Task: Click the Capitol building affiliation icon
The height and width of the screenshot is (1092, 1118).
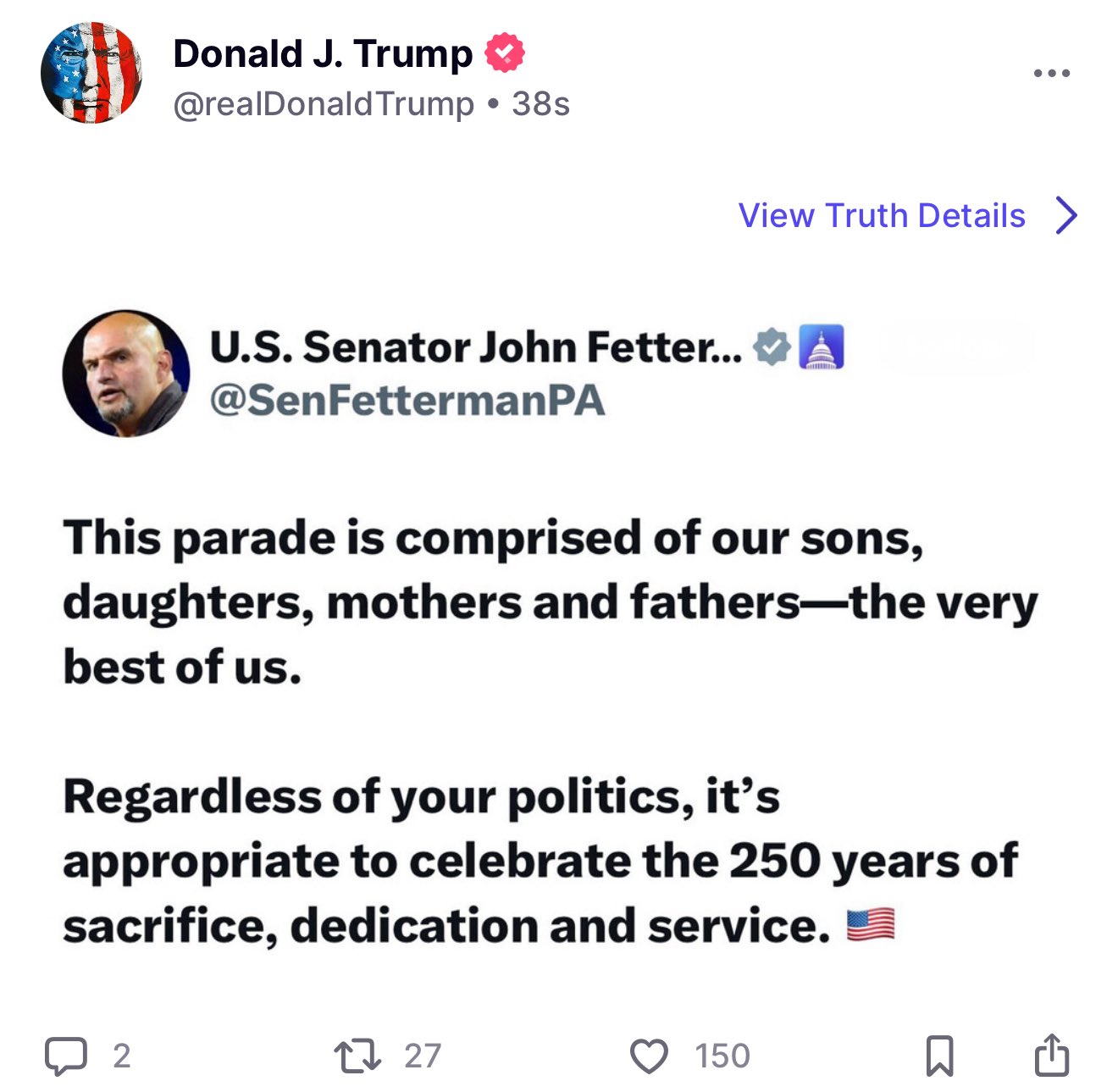Action: point(821,347)
